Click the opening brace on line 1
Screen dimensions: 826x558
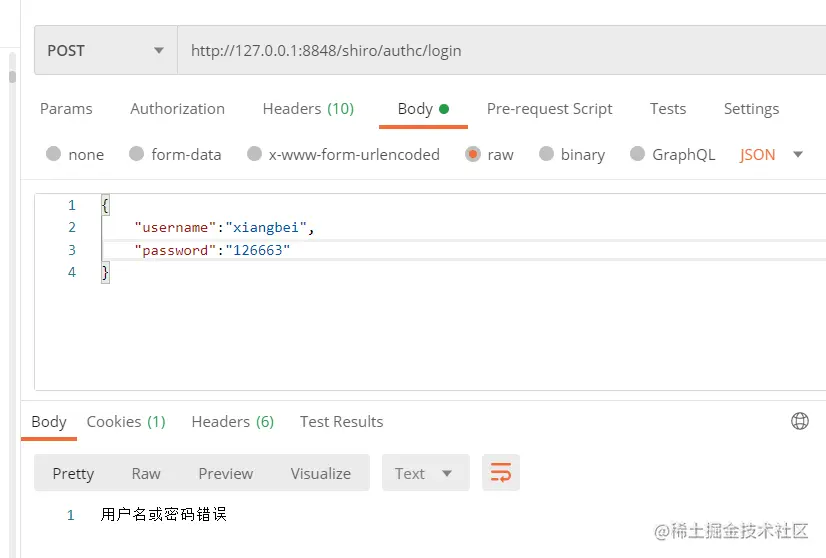pyautogui.click(x=105, y=204)
